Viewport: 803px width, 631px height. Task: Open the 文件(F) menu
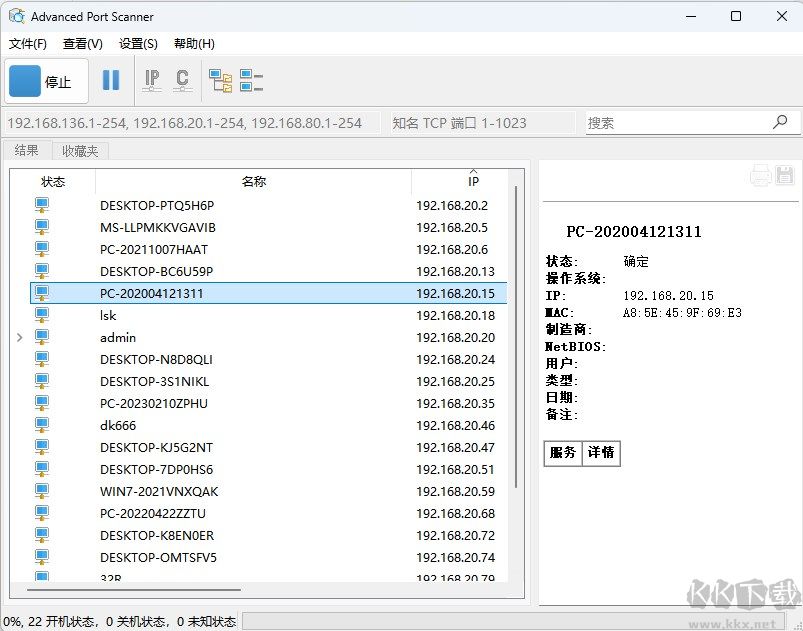[x=28, y=44]
